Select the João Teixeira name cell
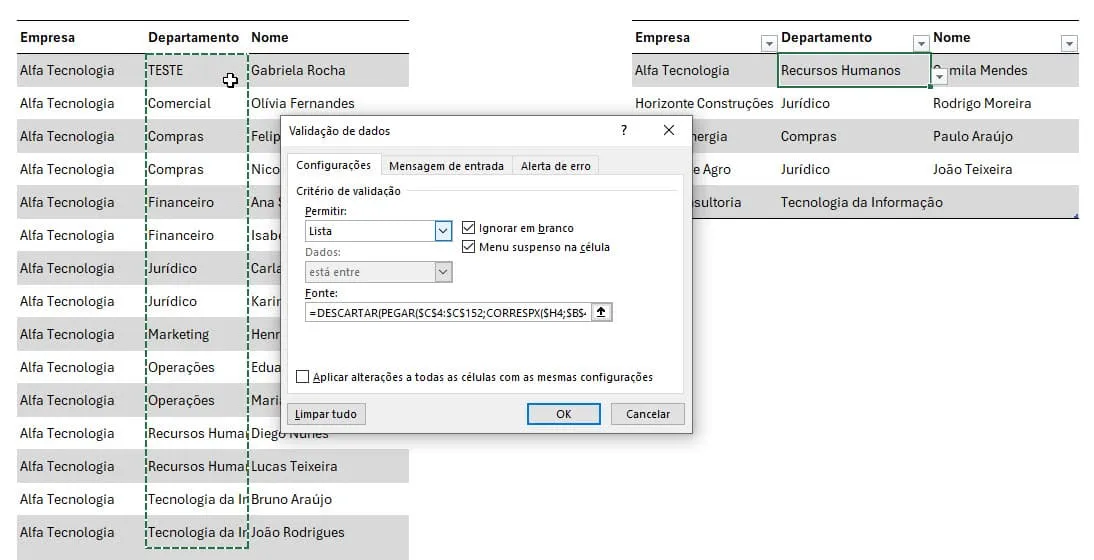The image size is (1094, 560). click(x=1005, y=169)
